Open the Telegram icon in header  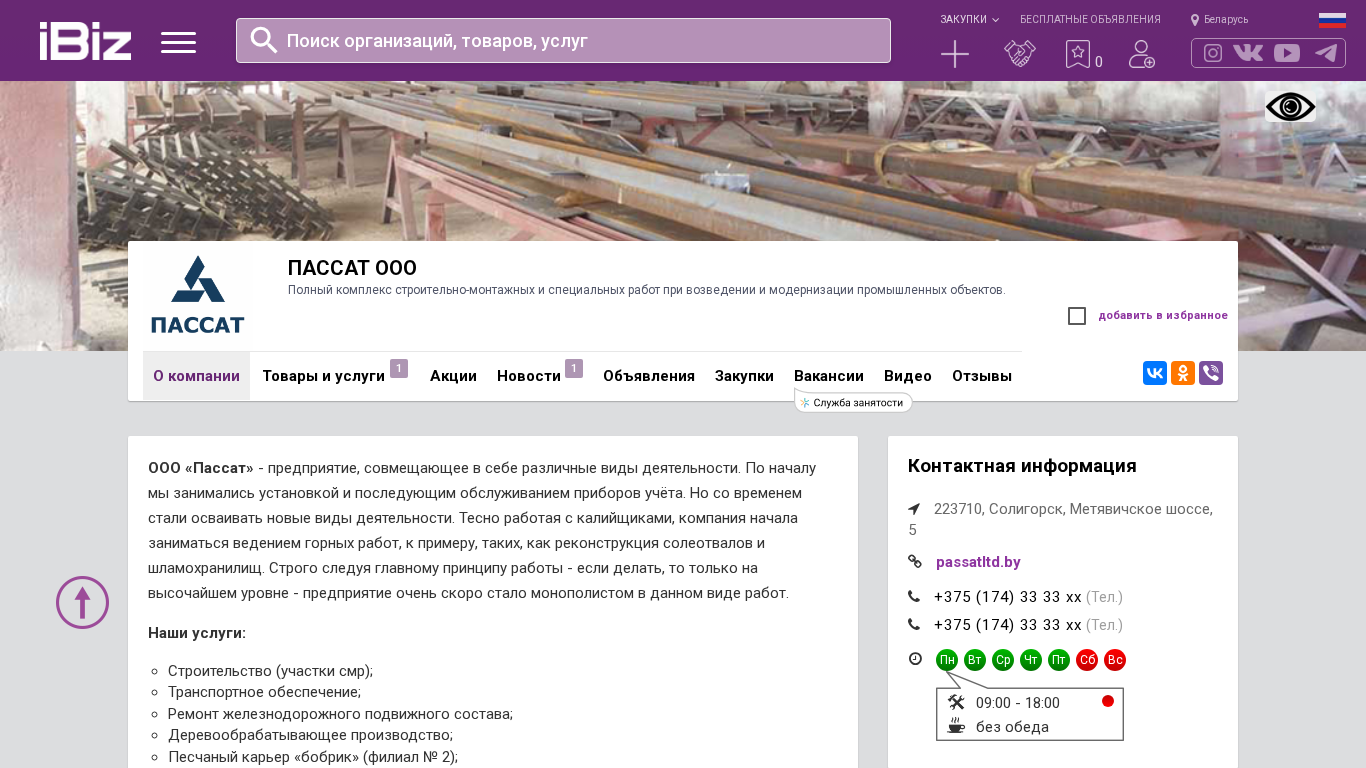[1326, 53]
